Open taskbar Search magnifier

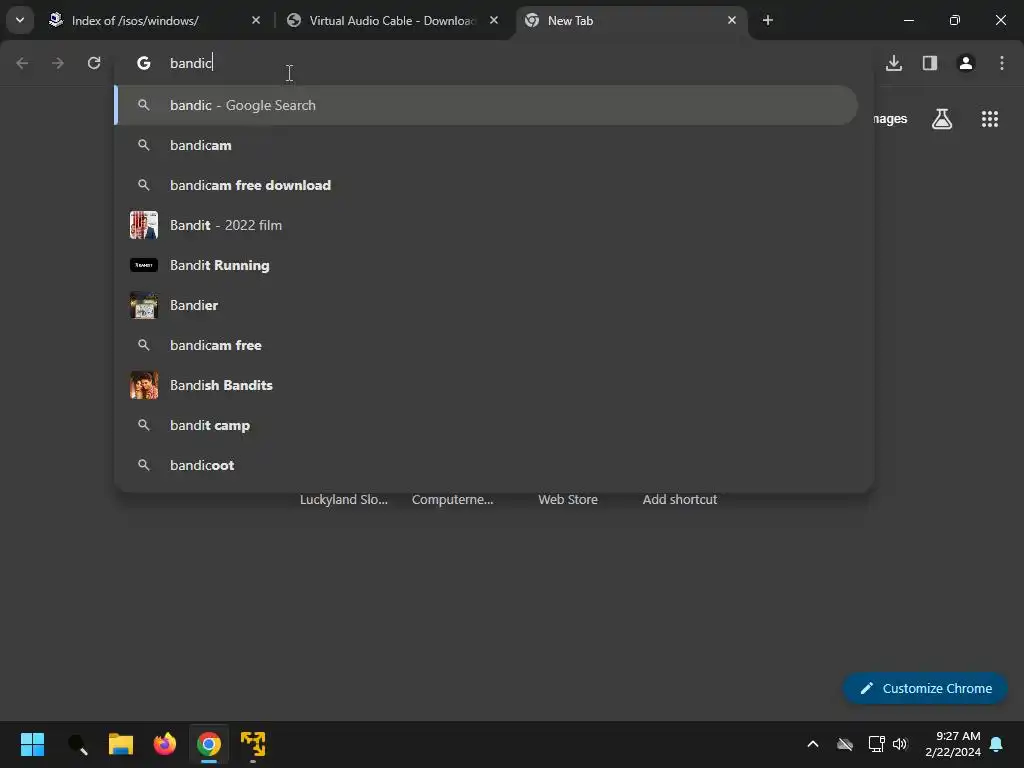(x=78, y=744)
